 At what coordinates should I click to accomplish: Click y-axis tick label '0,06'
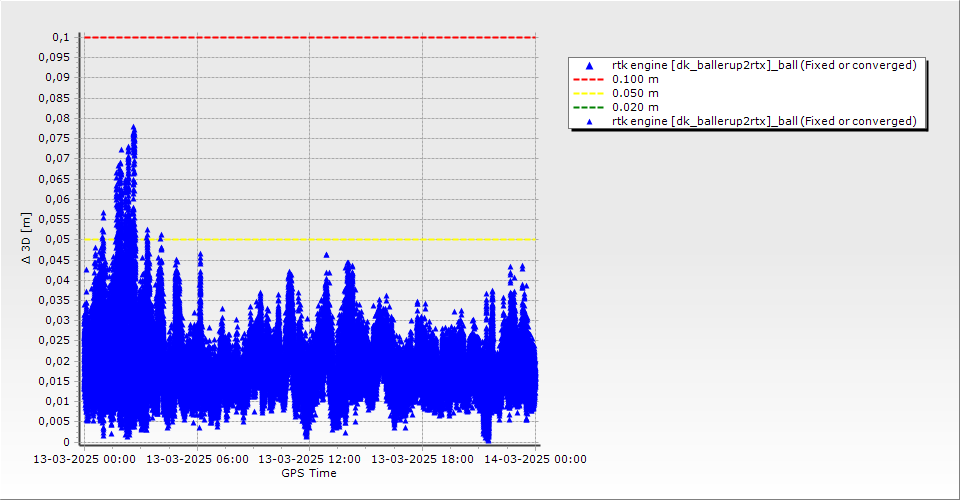coord(58,199)
